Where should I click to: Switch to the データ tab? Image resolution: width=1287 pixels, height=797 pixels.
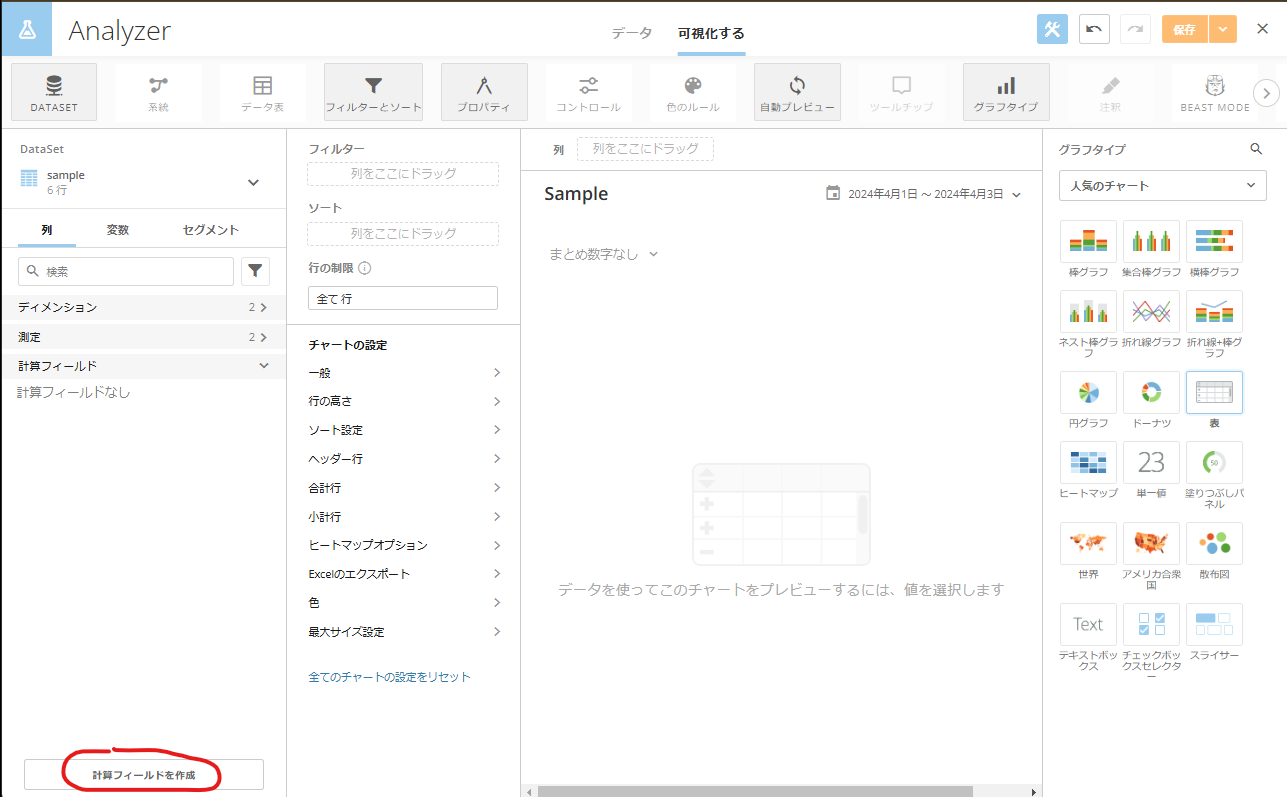tap(632, 33)
